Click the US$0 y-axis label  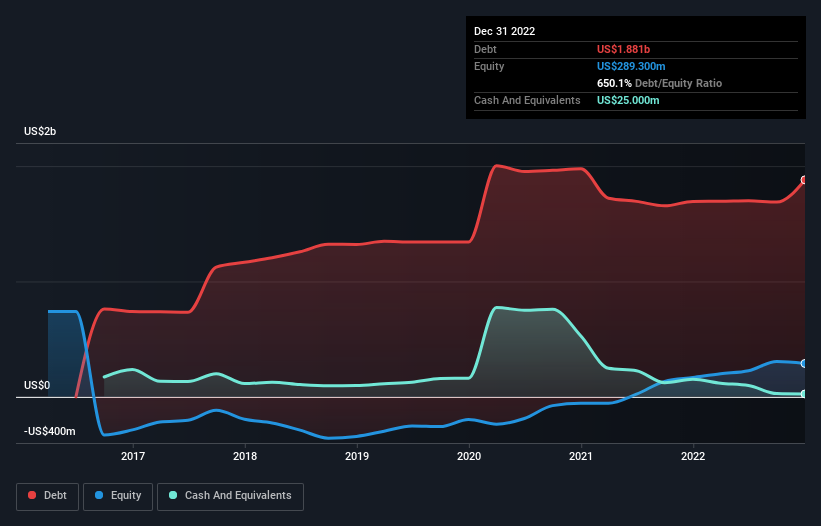(x=37, y=385)
